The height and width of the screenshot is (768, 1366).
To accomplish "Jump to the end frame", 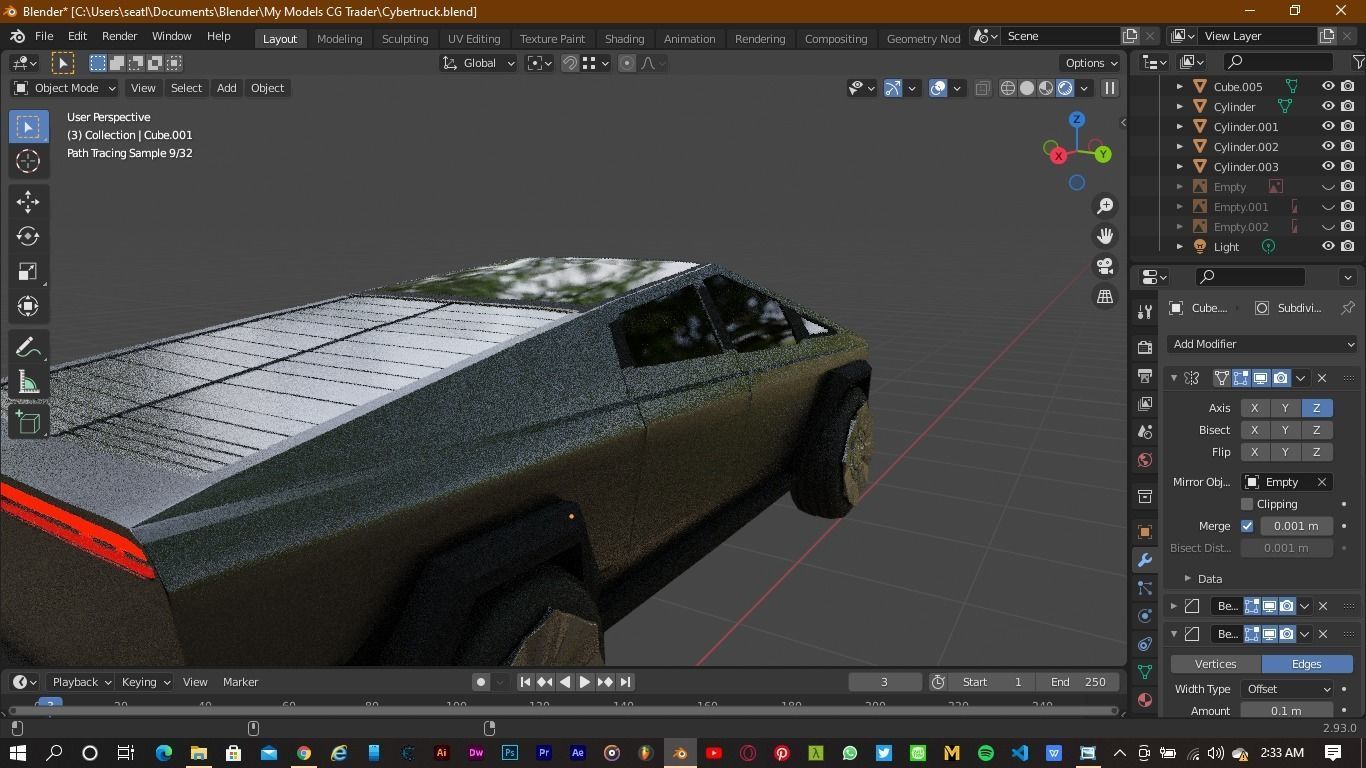I will (x=625, y=682).
